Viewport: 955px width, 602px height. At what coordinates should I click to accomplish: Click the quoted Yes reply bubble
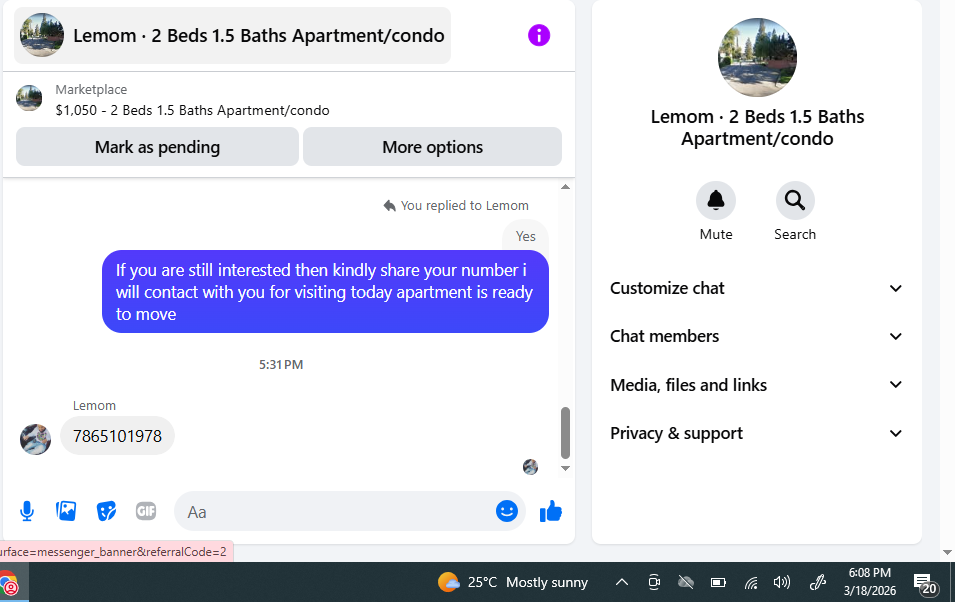525,236
